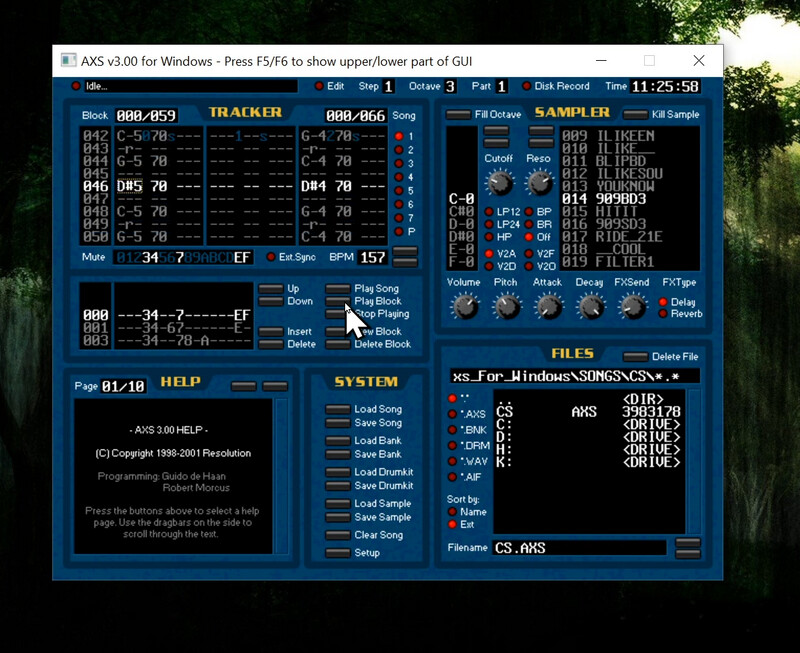The image size is (800, 653).
Task: Select song part 1 LED
Action: point(399,136)
